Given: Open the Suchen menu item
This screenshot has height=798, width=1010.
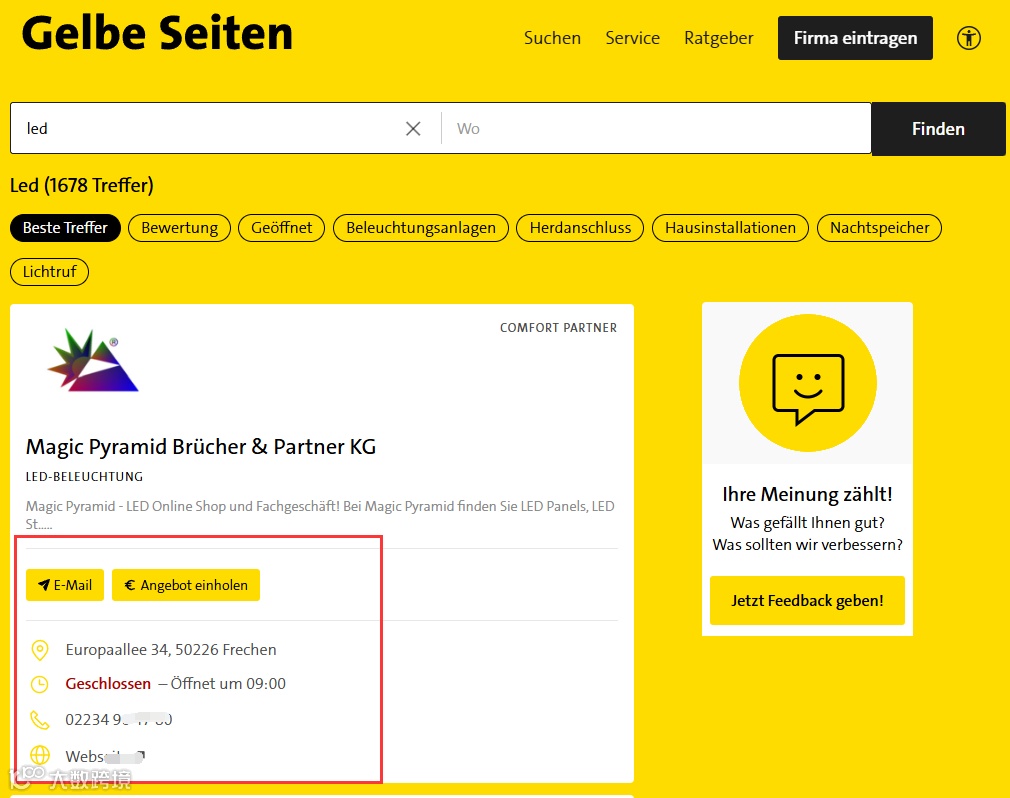Looking at the screenshot, I should 552,38.
